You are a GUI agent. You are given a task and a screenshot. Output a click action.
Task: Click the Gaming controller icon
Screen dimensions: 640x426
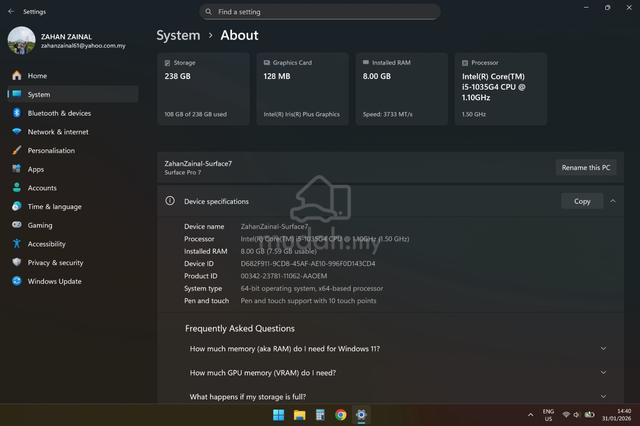coord(17,224)
